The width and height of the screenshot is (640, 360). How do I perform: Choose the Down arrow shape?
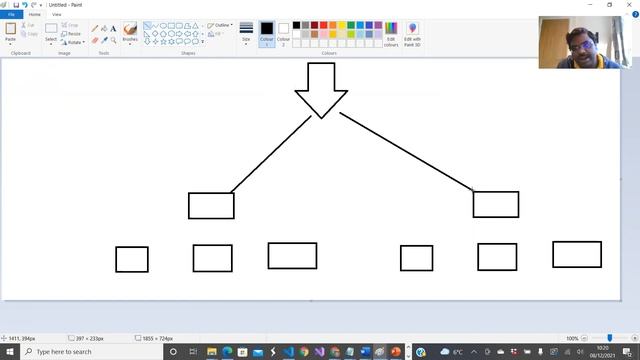(147, 41)
